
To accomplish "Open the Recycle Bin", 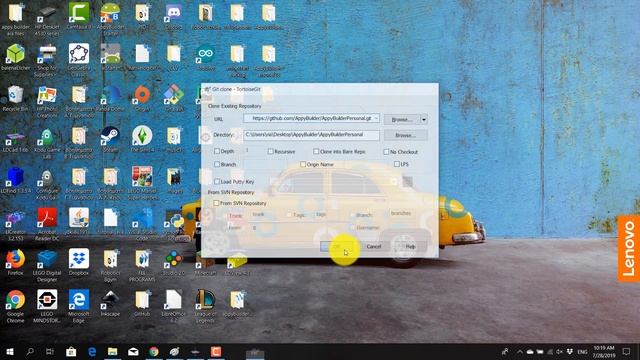I will (x=16, y=98).
